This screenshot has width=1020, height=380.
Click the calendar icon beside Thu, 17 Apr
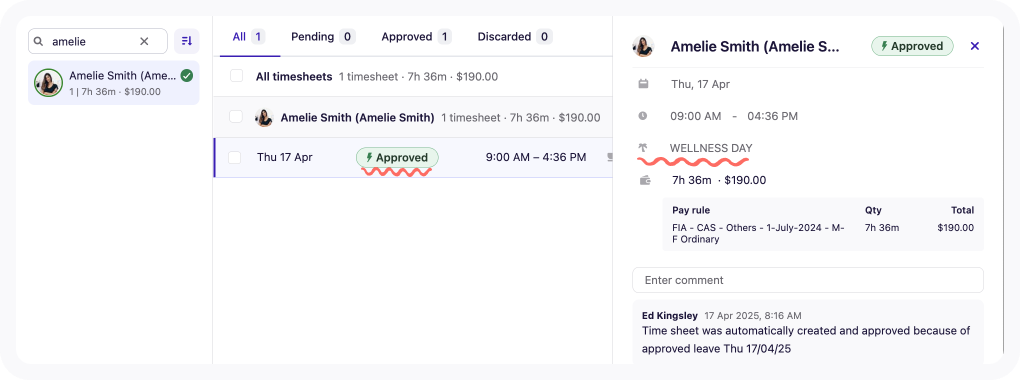coord(643,84)
